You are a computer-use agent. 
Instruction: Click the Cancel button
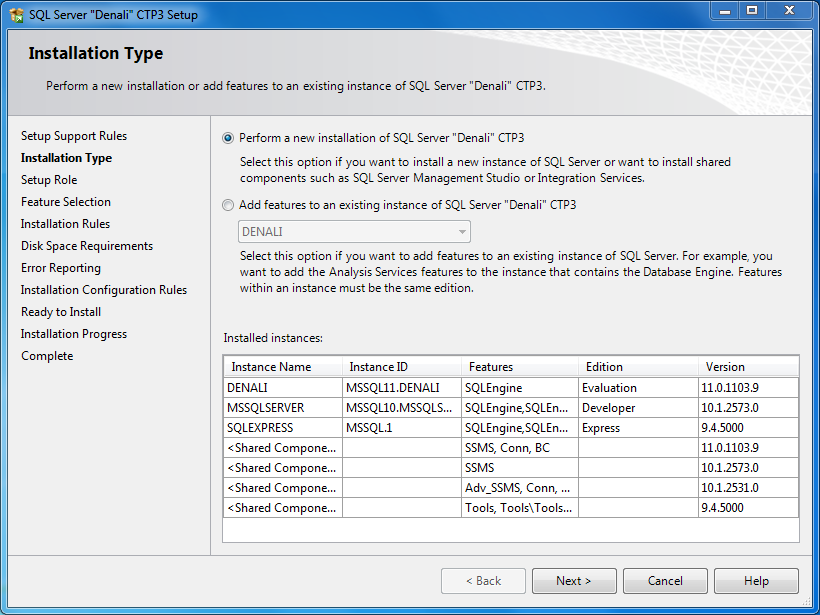665,581
